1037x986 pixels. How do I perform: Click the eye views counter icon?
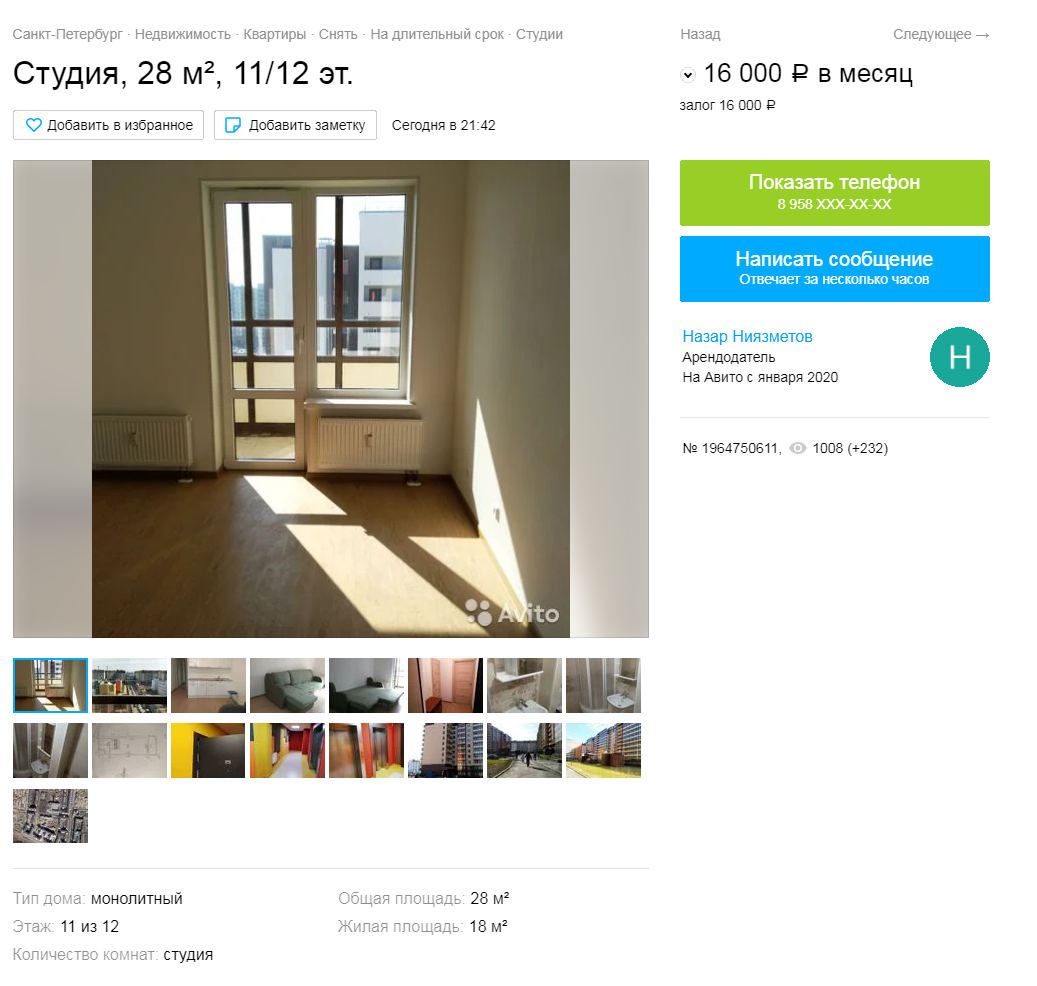798,448
